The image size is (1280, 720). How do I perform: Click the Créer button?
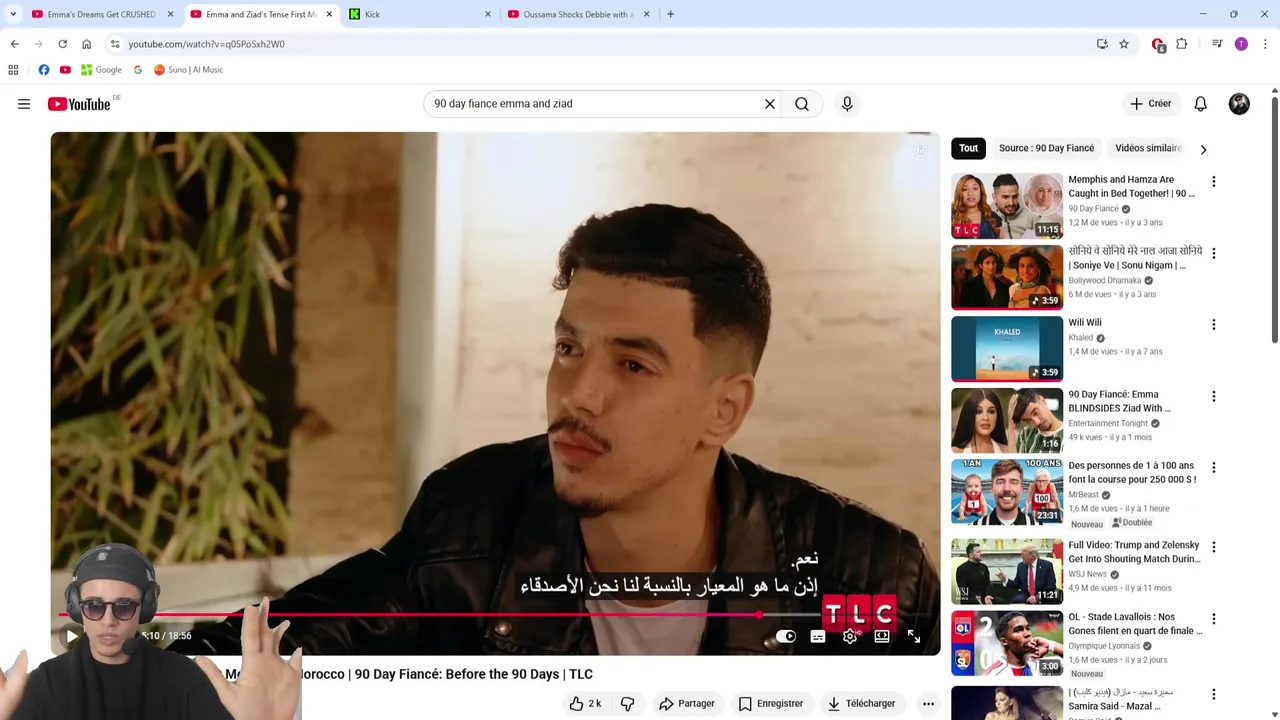tap(1150, 104)
